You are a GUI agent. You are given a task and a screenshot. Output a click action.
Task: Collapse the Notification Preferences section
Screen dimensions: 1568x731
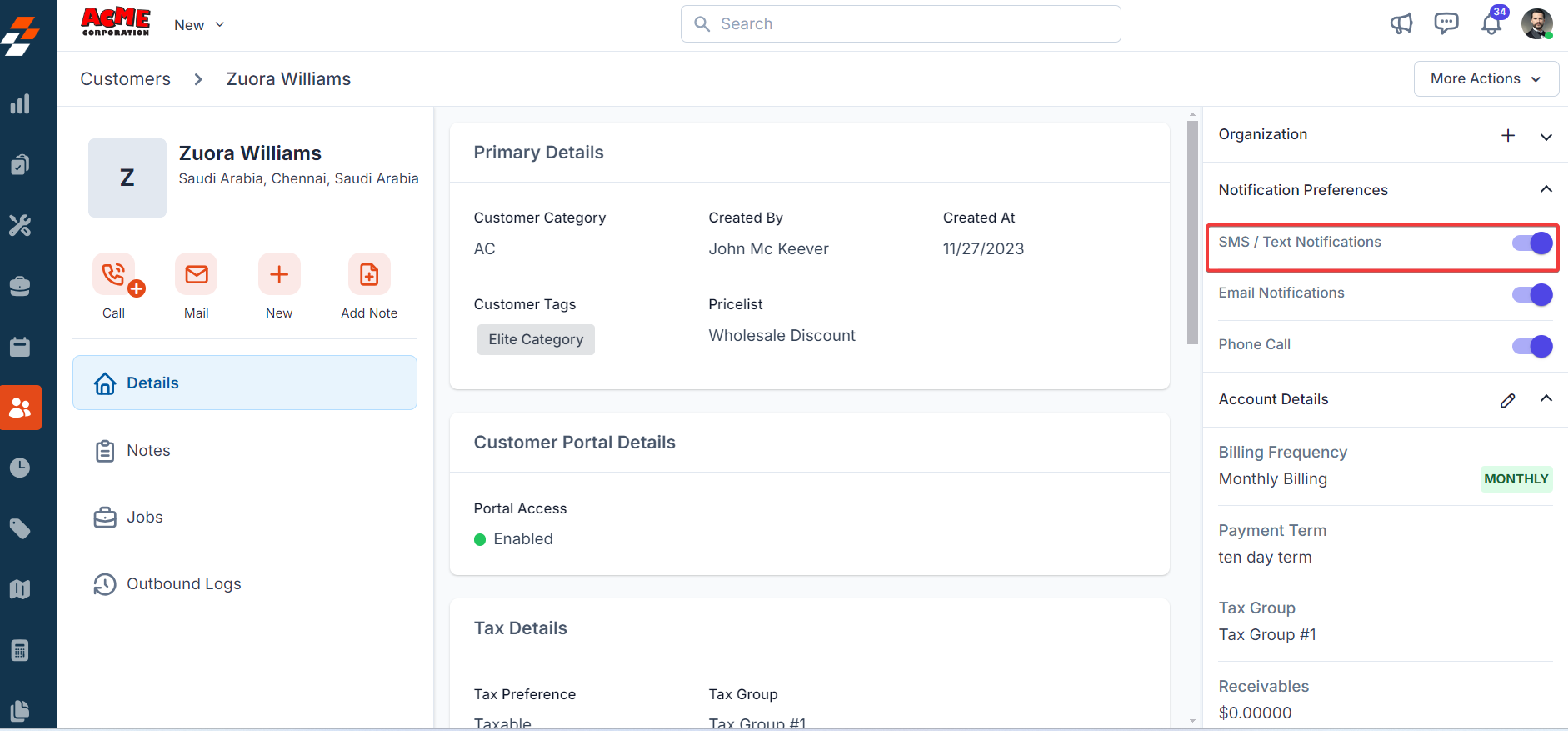pyautogui.click(x=1546, y=189)
